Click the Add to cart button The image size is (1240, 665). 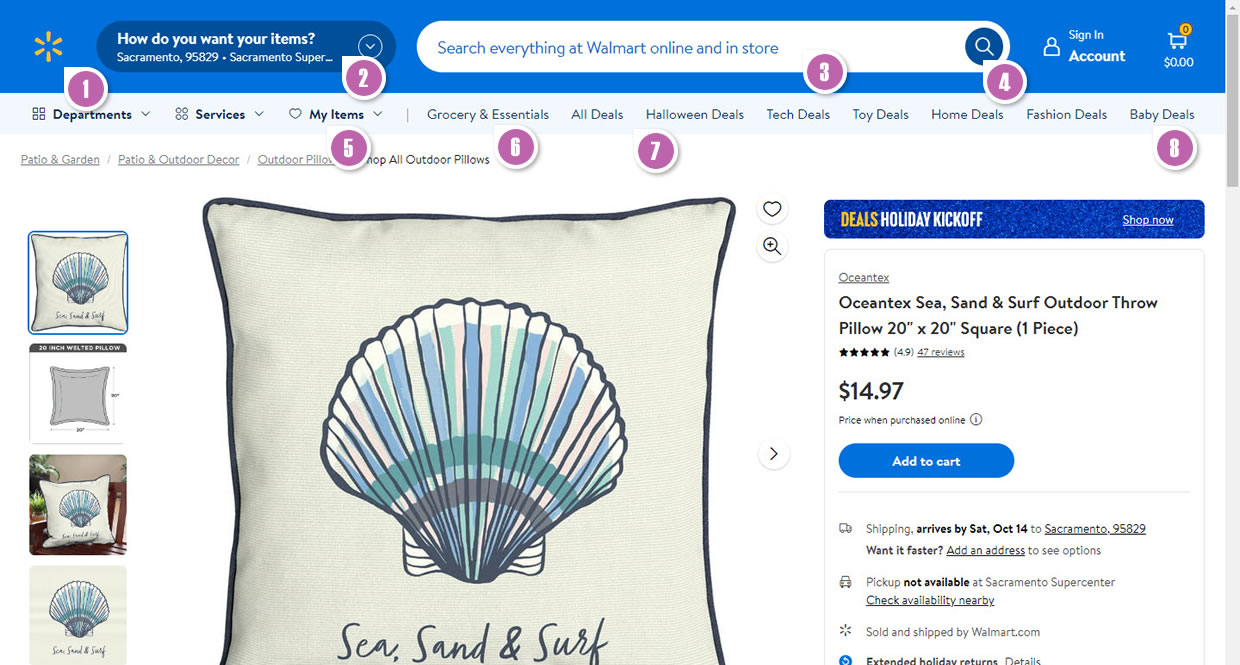point(925,461)
